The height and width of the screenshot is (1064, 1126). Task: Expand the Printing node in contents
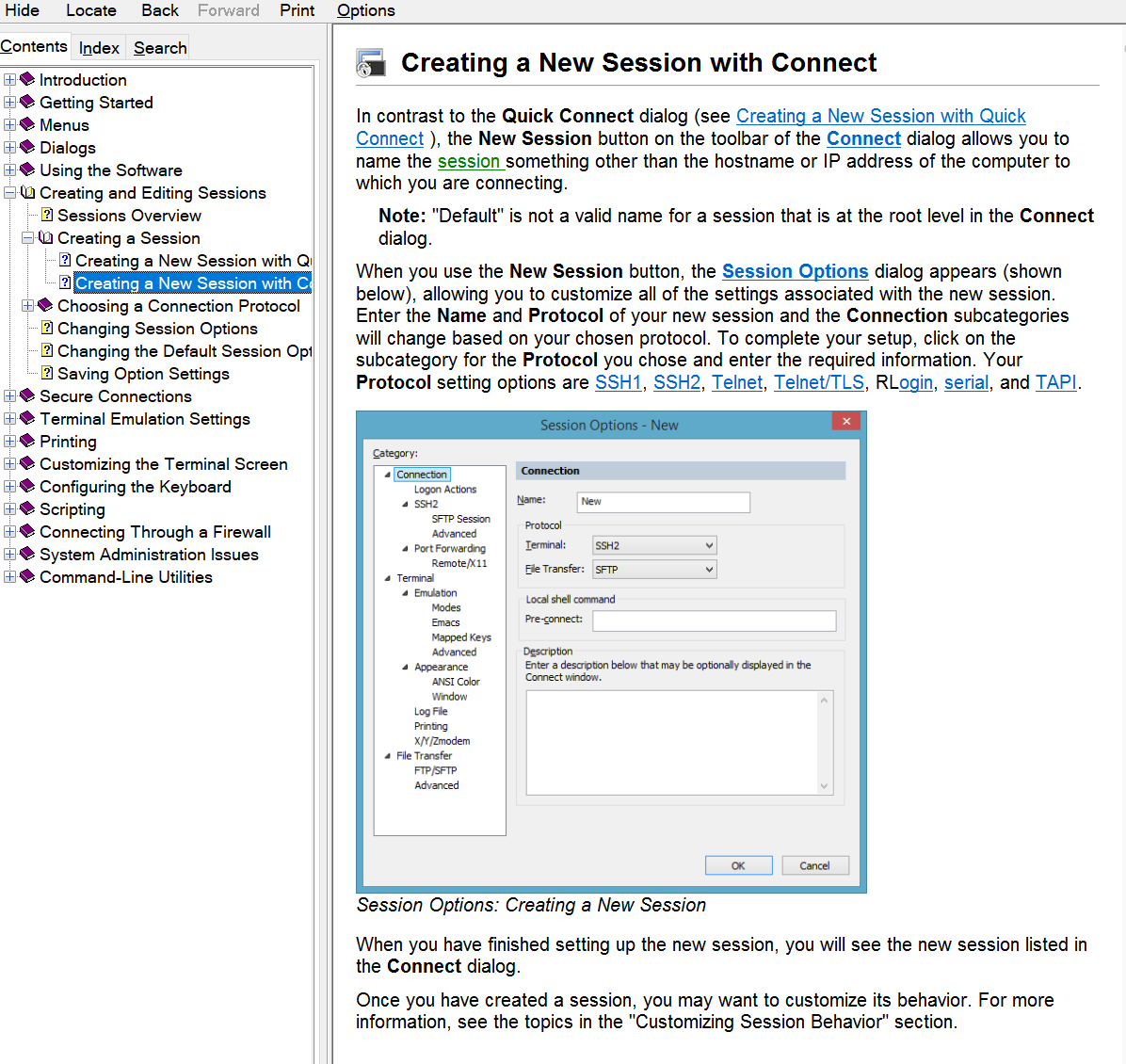(9, 441)
